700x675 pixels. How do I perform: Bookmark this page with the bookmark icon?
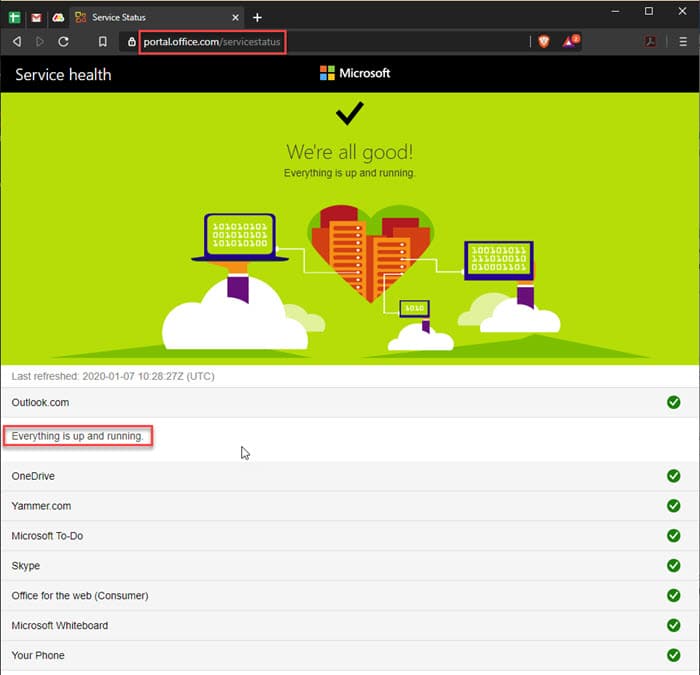(102, 41)
